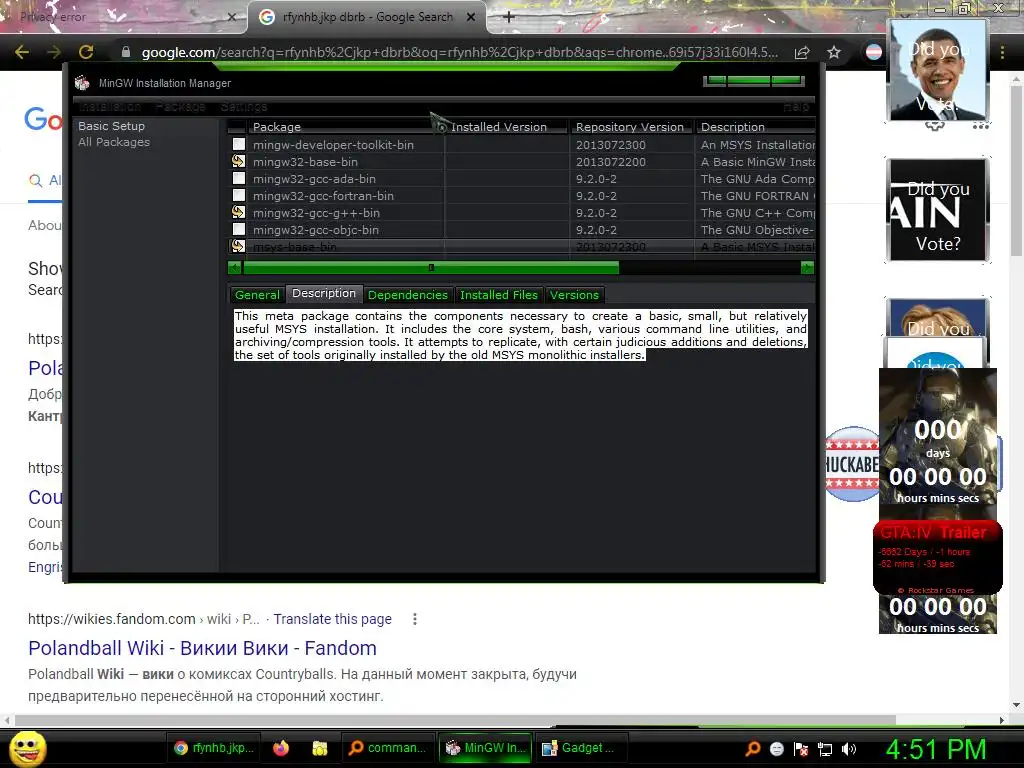
Task: Click the action center flag tray icon
Action: [801, 749]
